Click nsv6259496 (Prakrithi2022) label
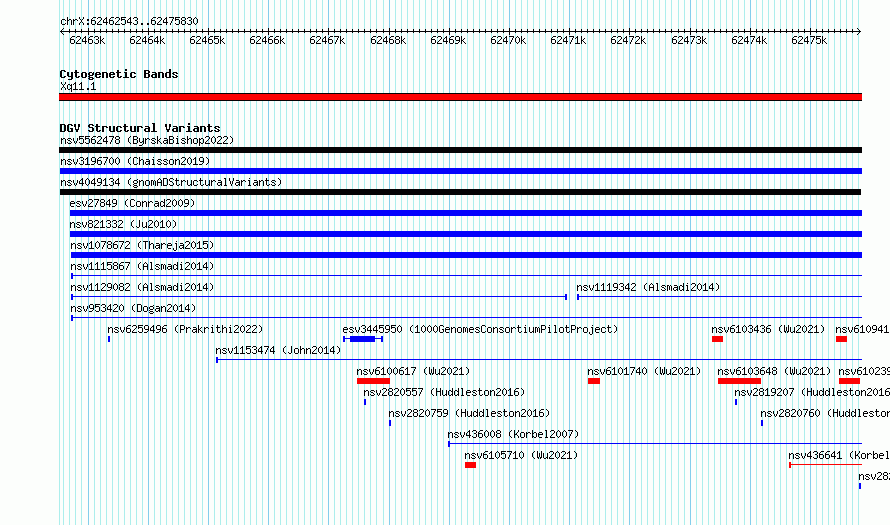This screenshot has height=525, width=890. click(186, 329)
